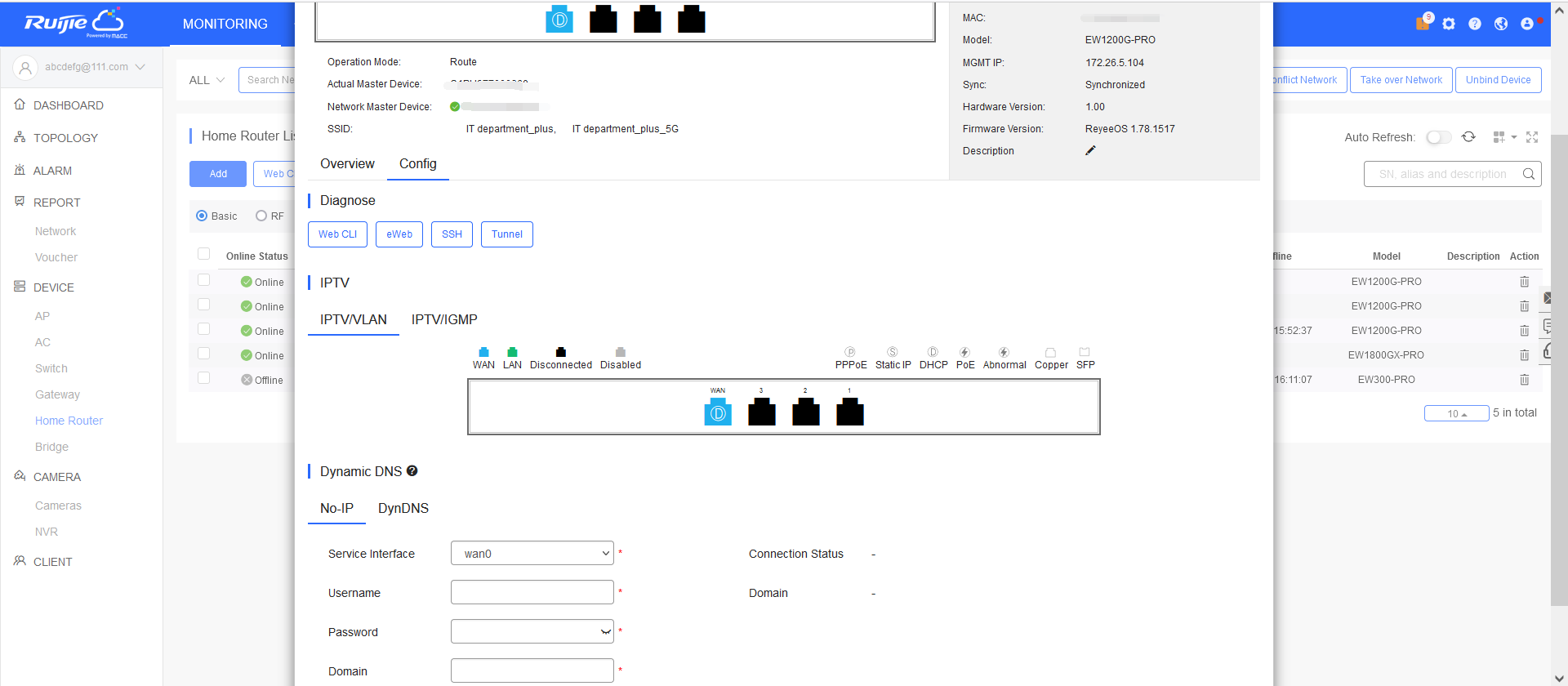Viewport: 1568px width, 686px height.
Task: Switch to the Overview tab
Action: pyautogui.click(x=347, y=164)
